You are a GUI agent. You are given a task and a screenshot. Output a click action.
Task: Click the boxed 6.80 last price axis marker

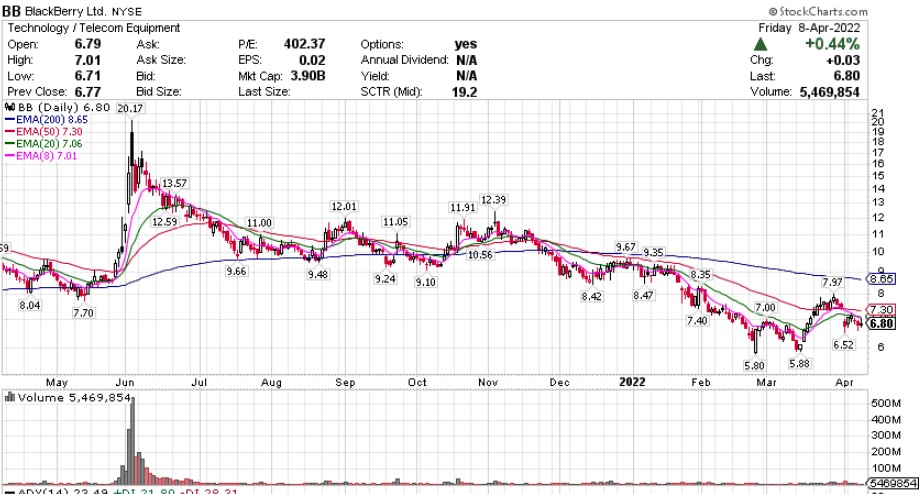point(882,324)
